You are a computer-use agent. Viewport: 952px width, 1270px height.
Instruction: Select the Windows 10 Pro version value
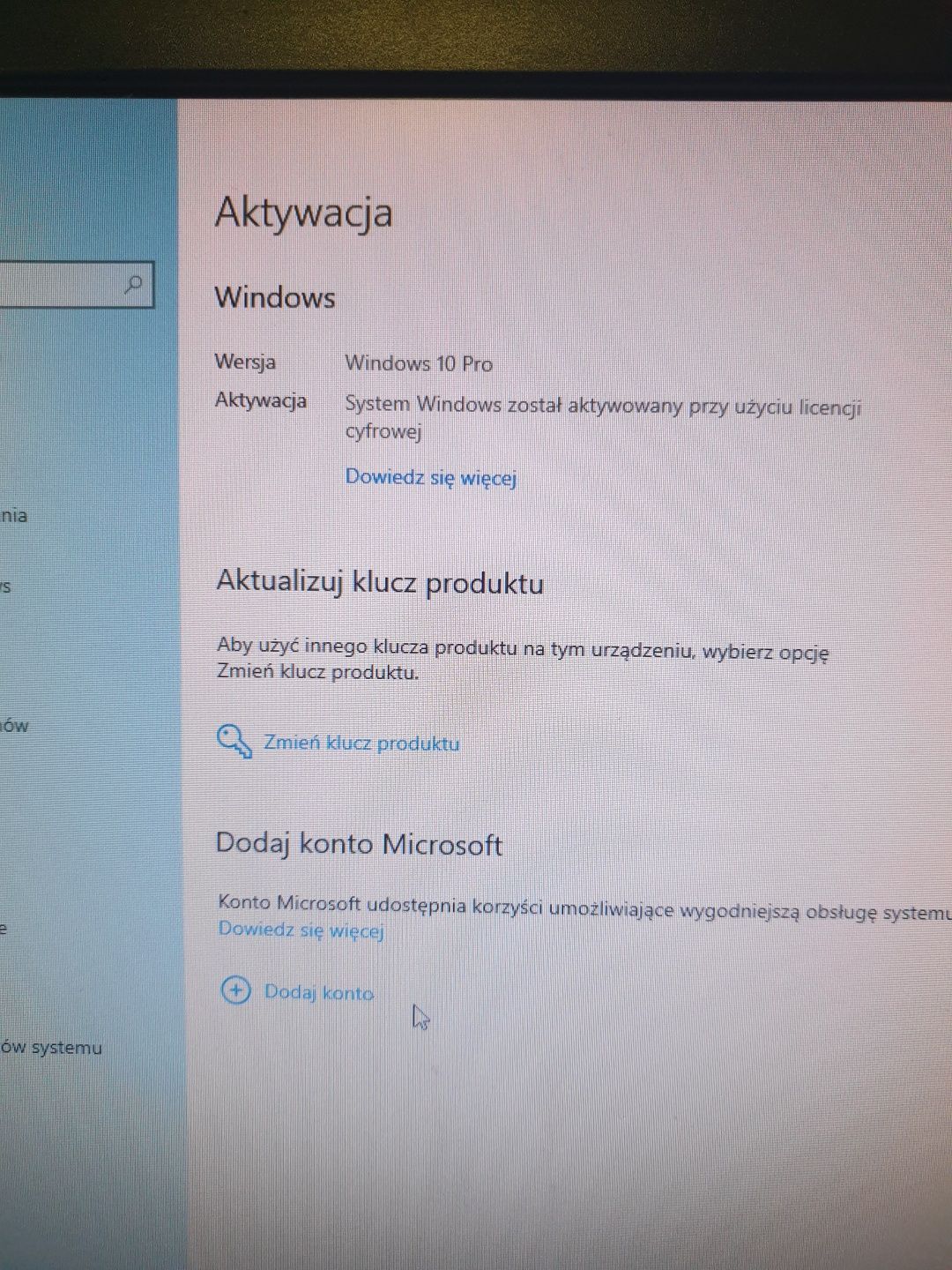click(419, 363)
